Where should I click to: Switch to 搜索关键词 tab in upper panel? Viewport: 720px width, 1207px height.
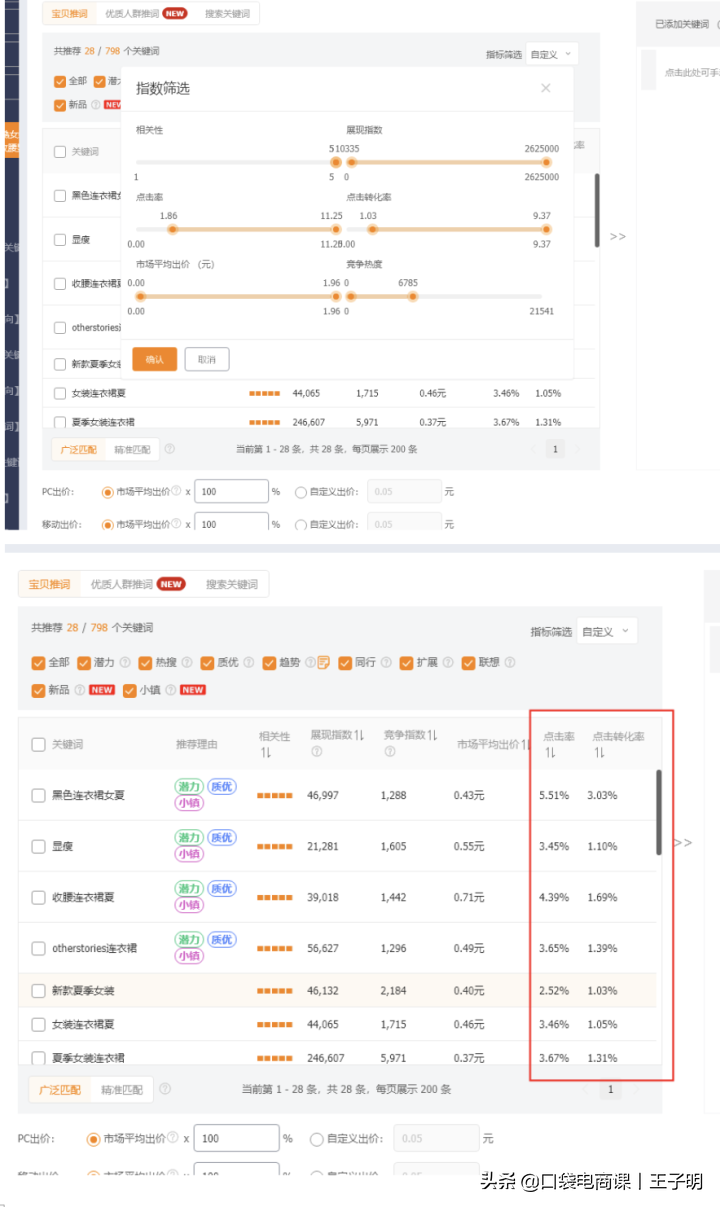(x=229, y=14)
